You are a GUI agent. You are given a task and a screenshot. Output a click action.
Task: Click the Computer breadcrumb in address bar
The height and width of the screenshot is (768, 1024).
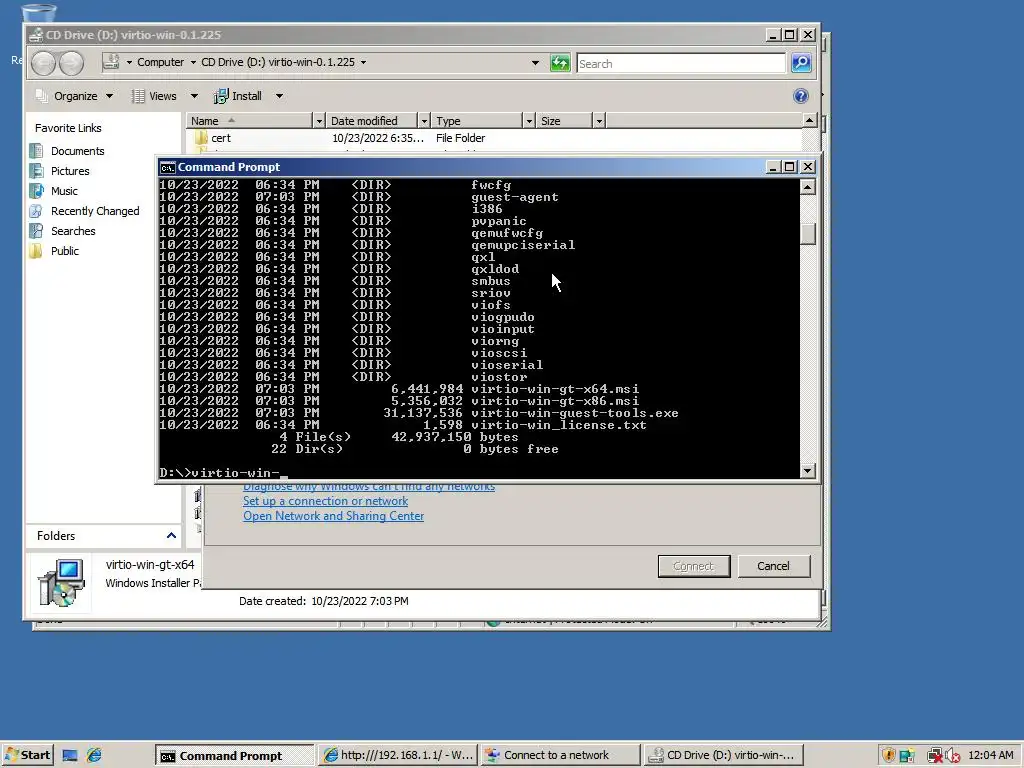pyautogui.click(x=160, y=62)
